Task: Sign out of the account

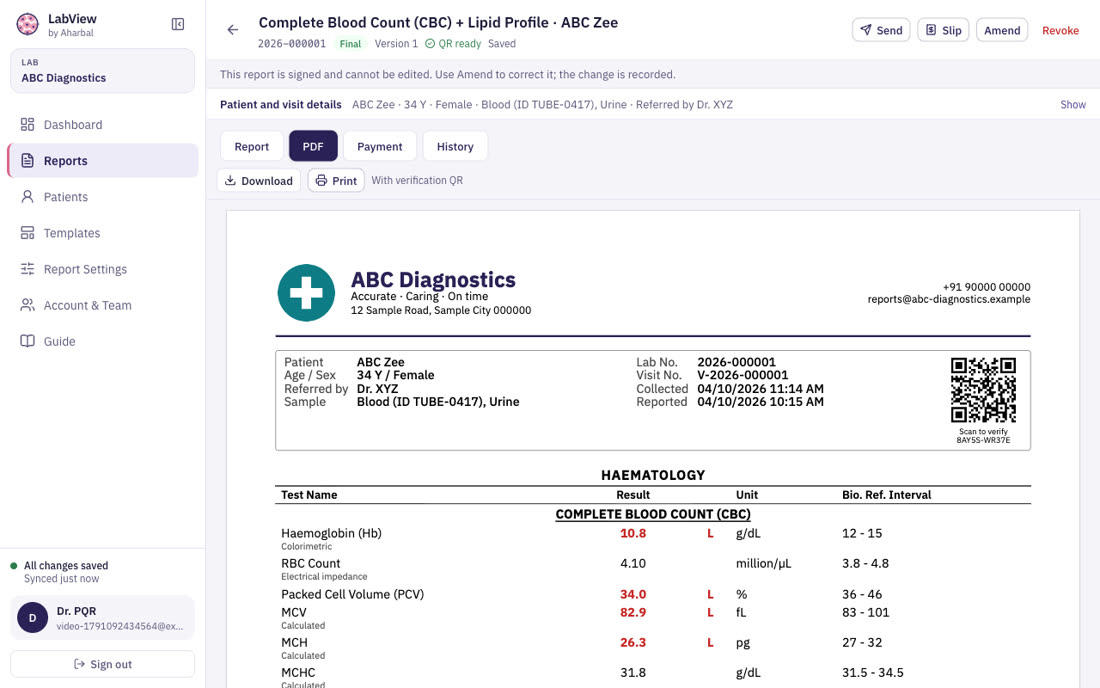Action: coord(102,664)
